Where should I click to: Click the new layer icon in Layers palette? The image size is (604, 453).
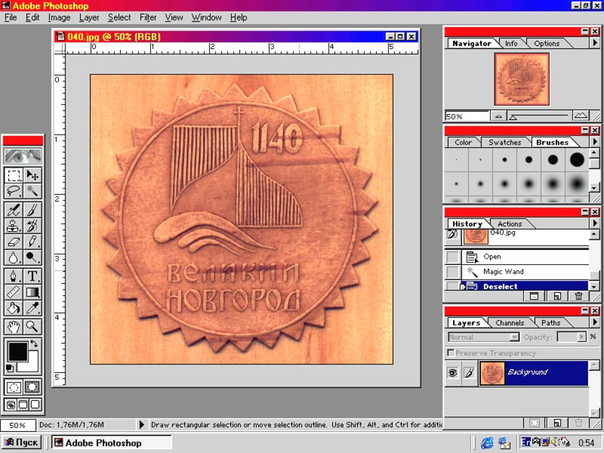pos(557,423)
